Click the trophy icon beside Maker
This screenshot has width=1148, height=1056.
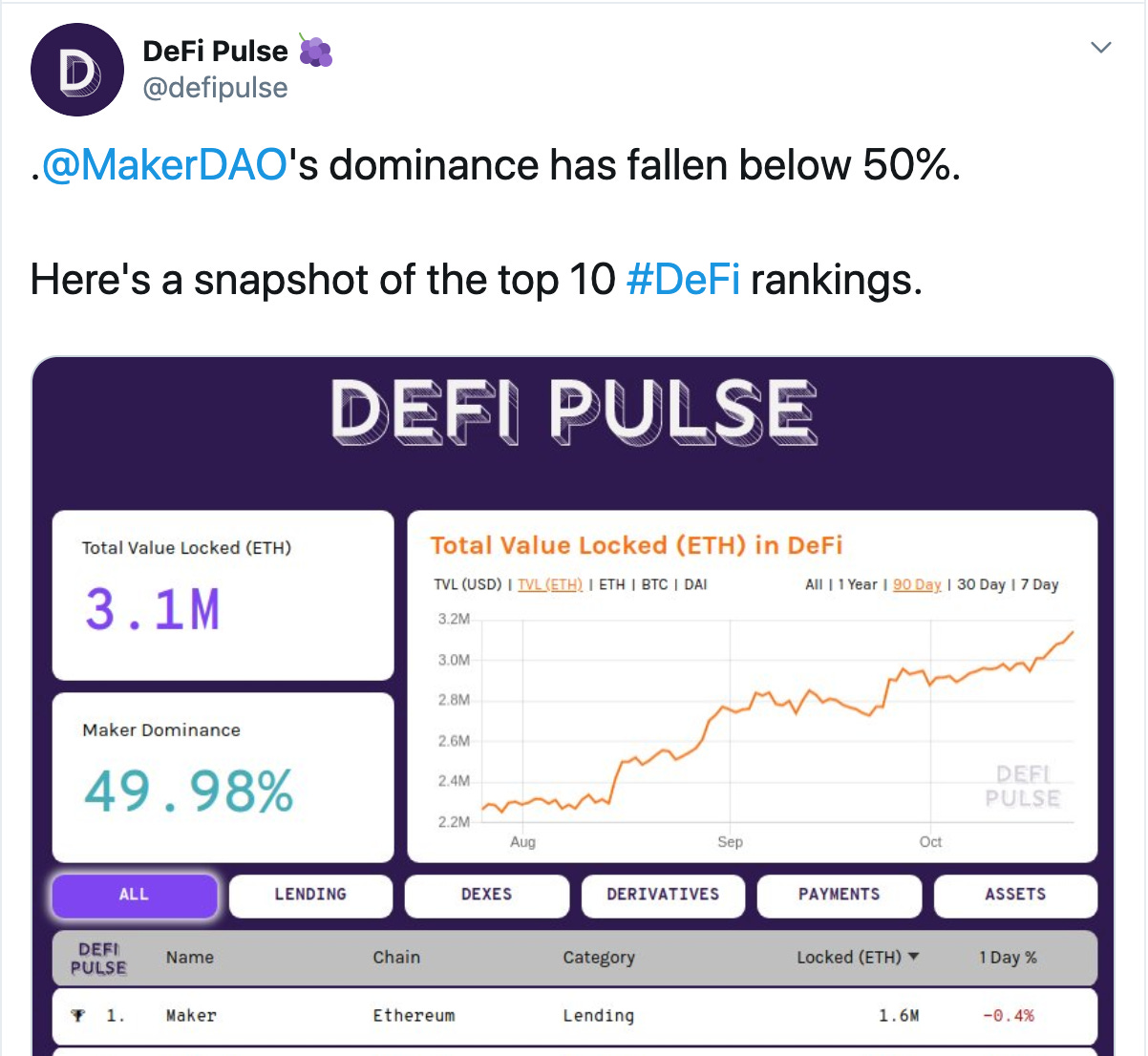pos(78,1015)
